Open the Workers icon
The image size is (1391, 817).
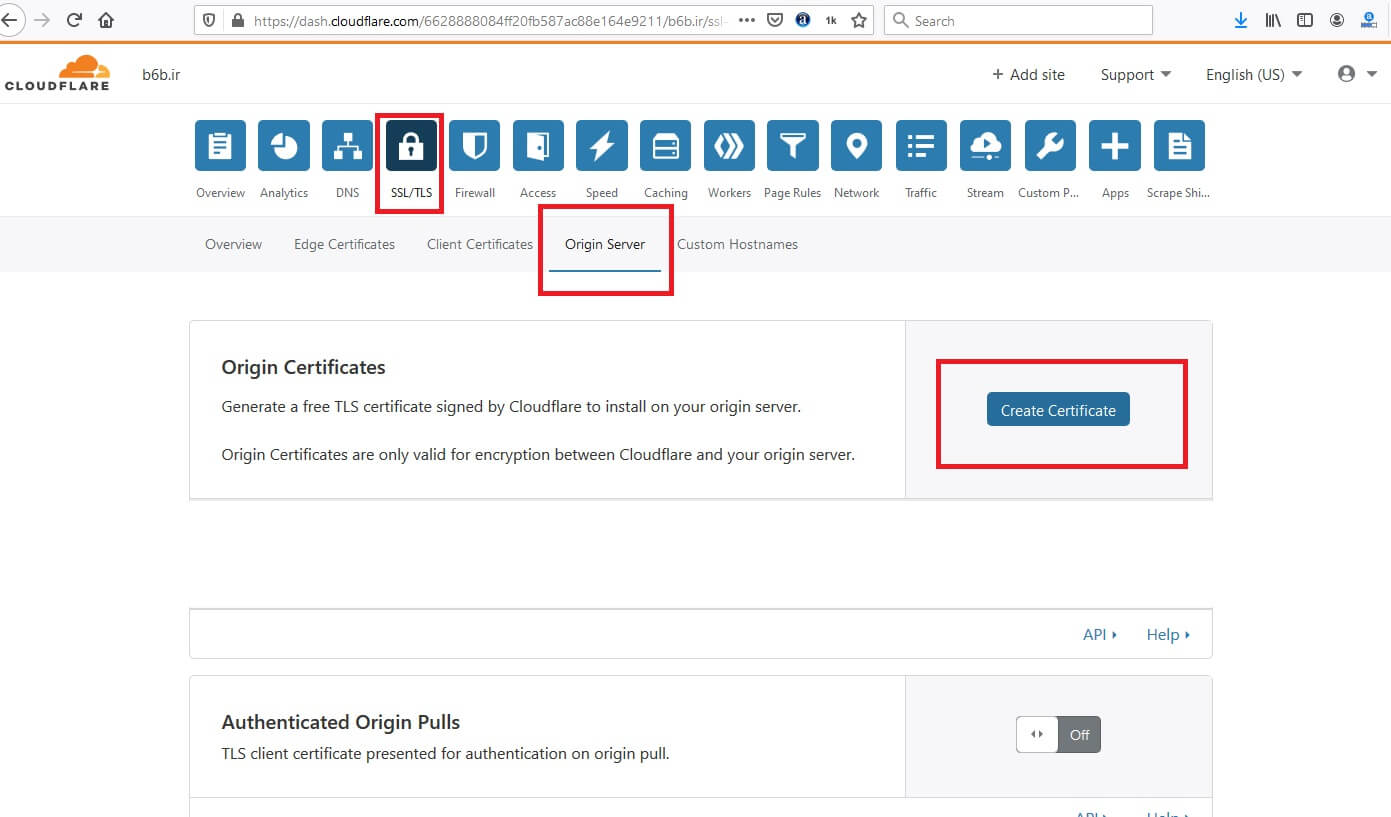click(x=729, y=146)
